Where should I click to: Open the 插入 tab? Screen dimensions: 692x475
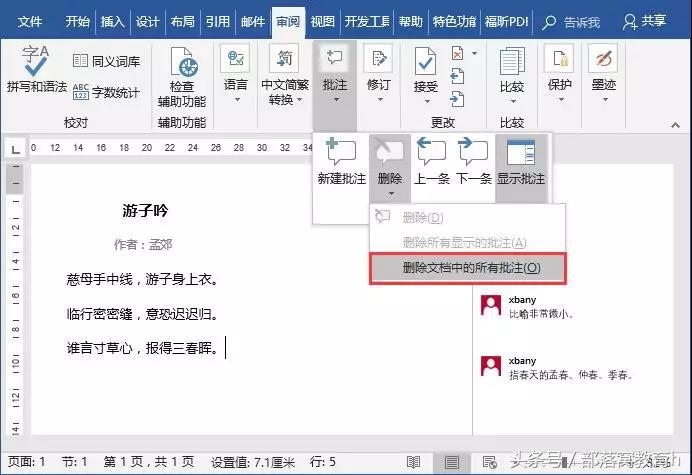(x=113, y=22)
